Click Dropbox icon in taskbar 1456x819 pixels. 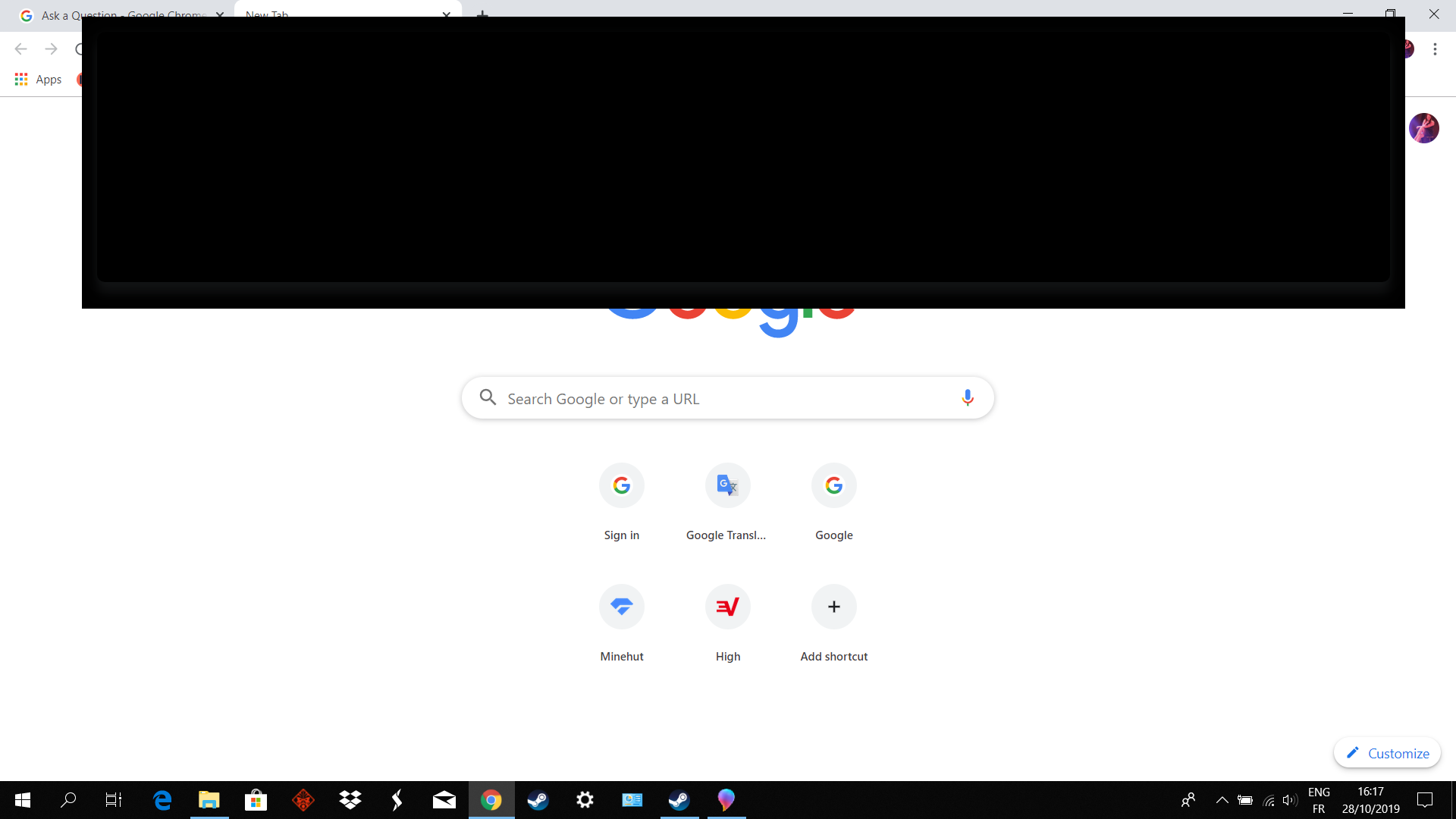click(x=350, y=799)
